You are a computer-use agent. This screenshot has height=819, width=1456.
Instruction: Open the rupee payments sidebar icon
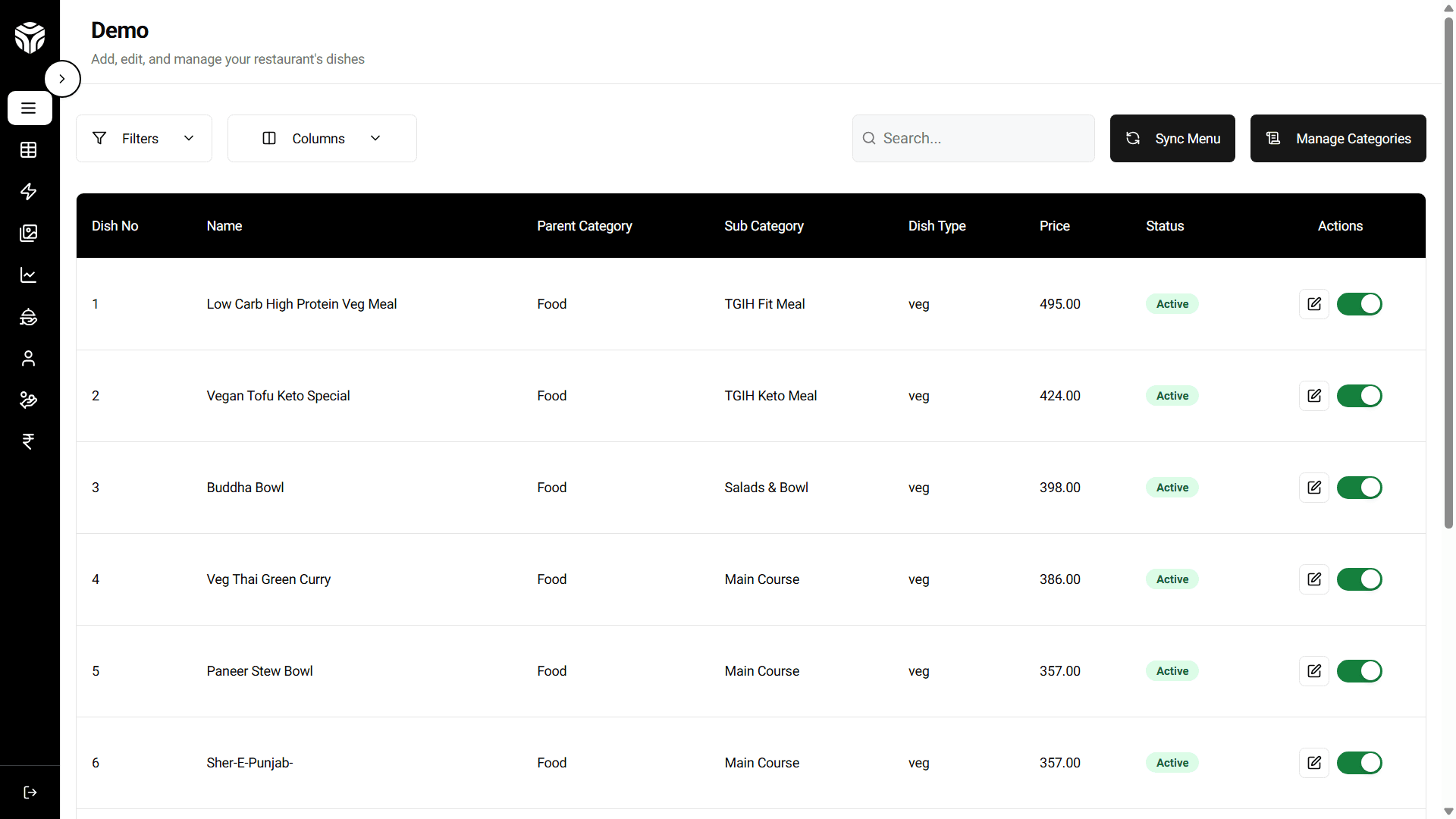pos(28,442)
